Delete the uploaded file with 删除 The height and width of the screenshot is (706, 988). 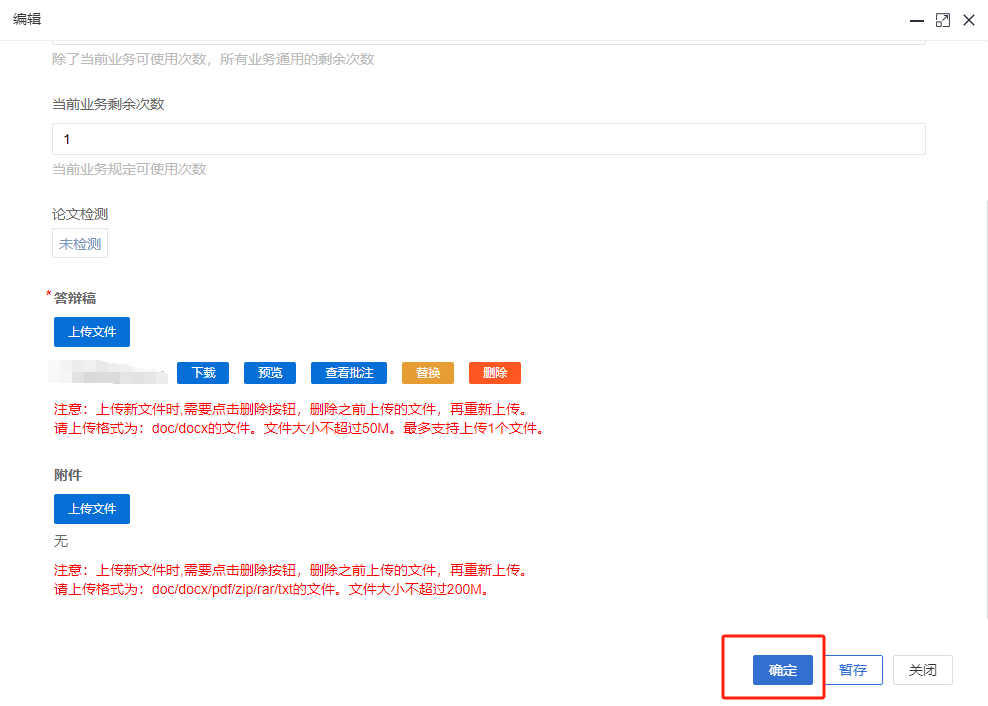(495, 373)
